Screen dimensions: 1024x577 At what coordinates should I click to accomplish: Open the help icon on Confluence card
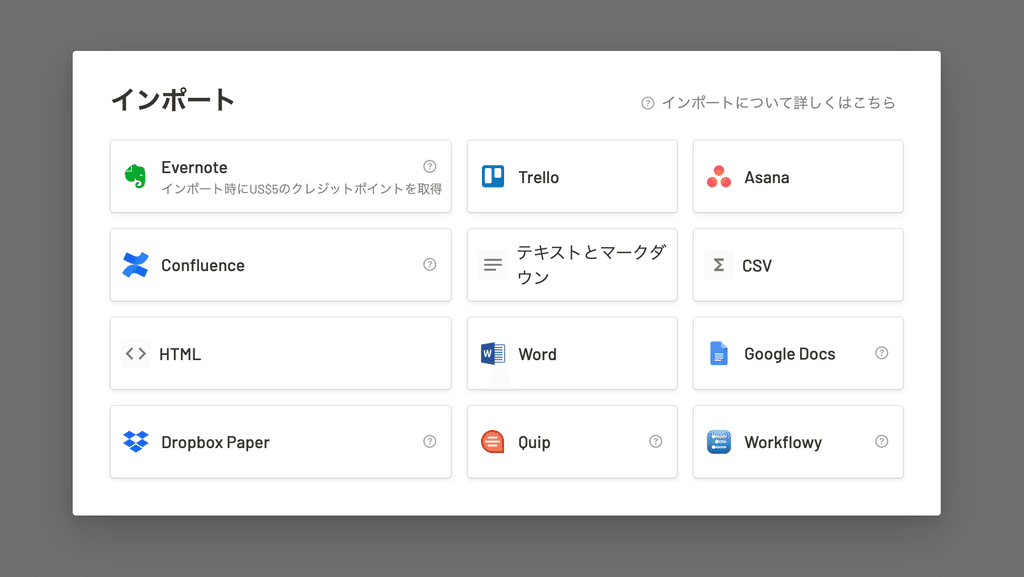[429, 264]
